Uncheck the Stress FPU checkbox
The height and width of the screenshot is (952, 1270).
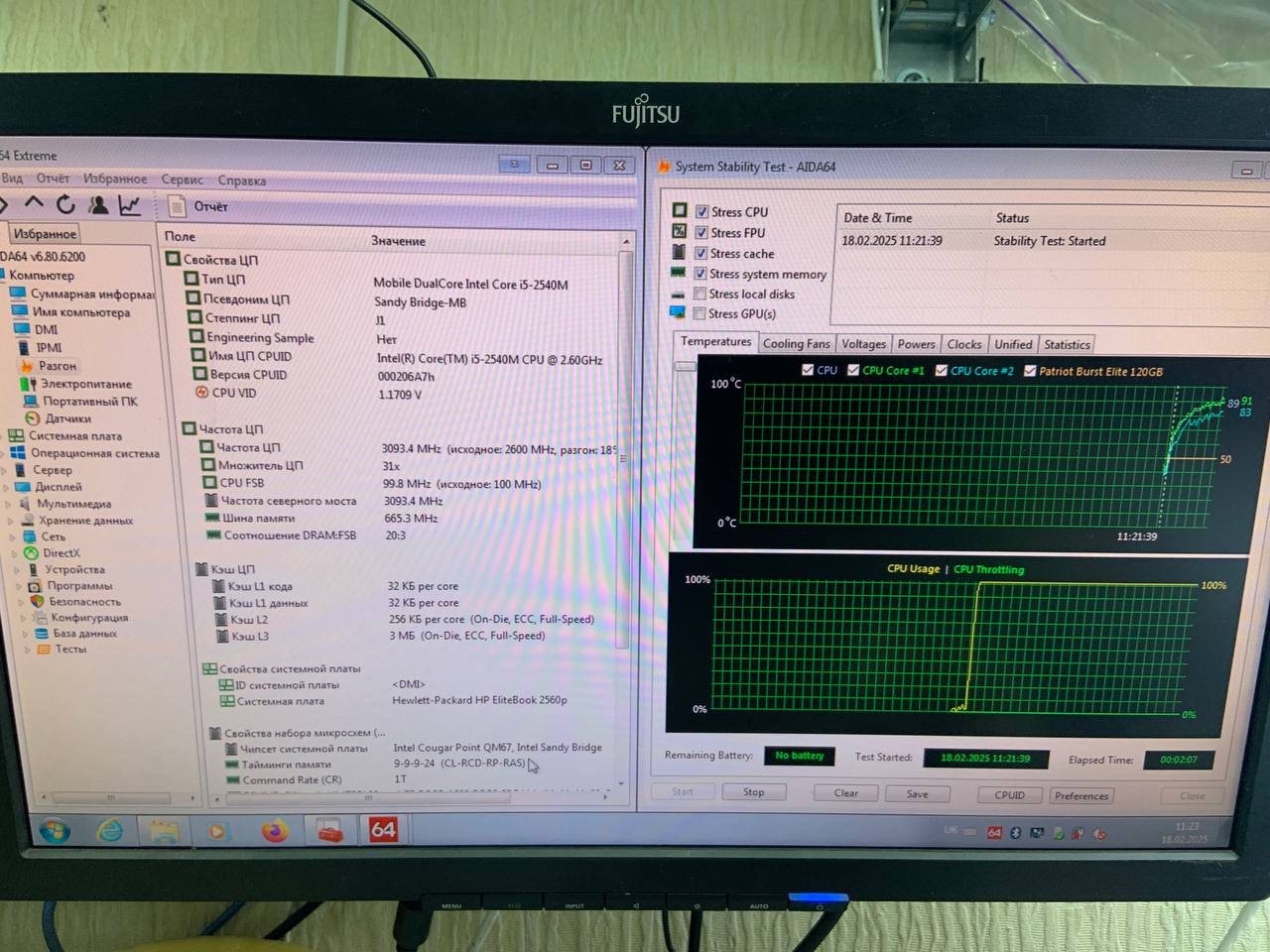[x=701, y=233]
